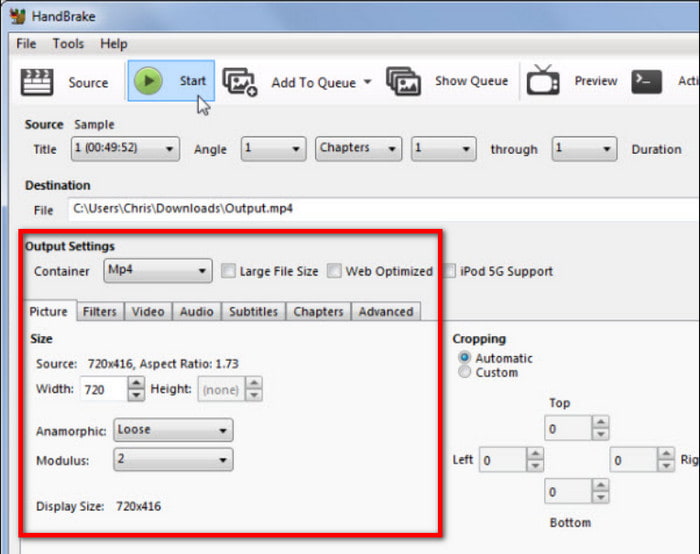Image resolution: width=700 pixels, height=554 pixels.
Task: Switch to the Picture tab
Action: click(x=49, y=311)
